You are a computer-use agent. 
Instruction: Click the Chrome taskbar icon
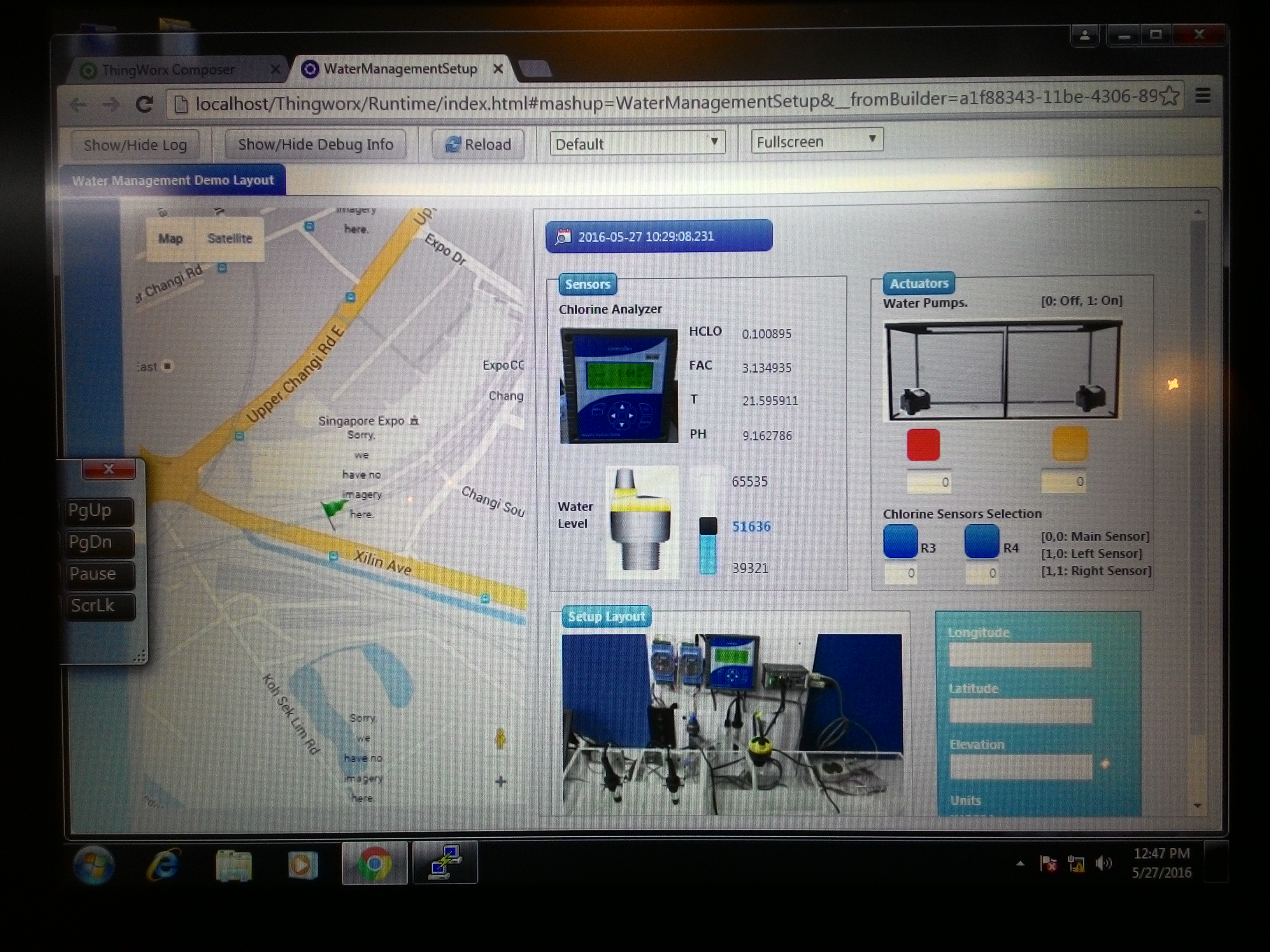pyautogui.click(x=374, y=864)
